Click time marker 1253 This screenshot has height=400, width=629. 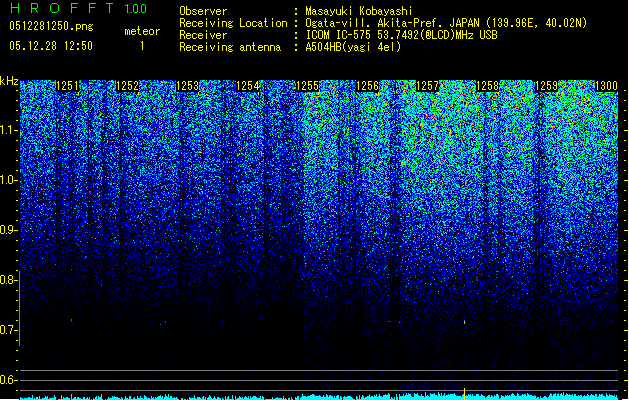click(x=187, y=86)
